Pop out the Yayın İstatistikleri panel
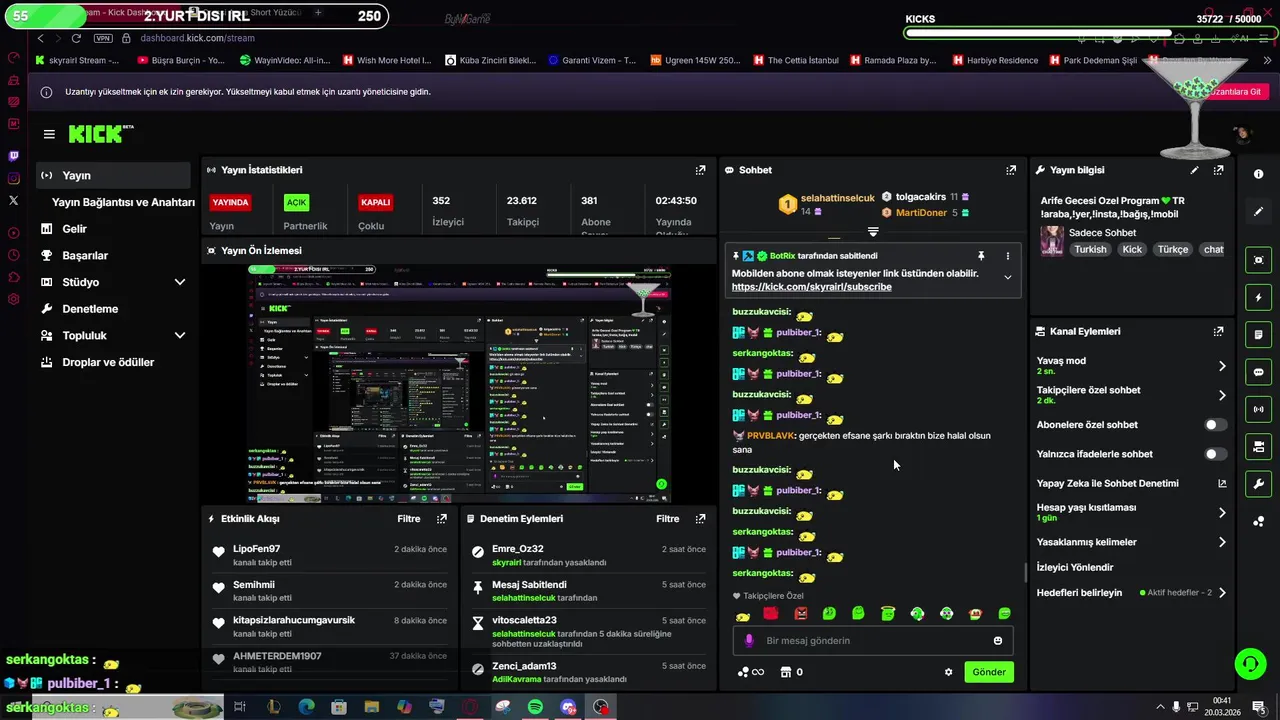This screenshot has height=720, width=1280. coord(701,170)
